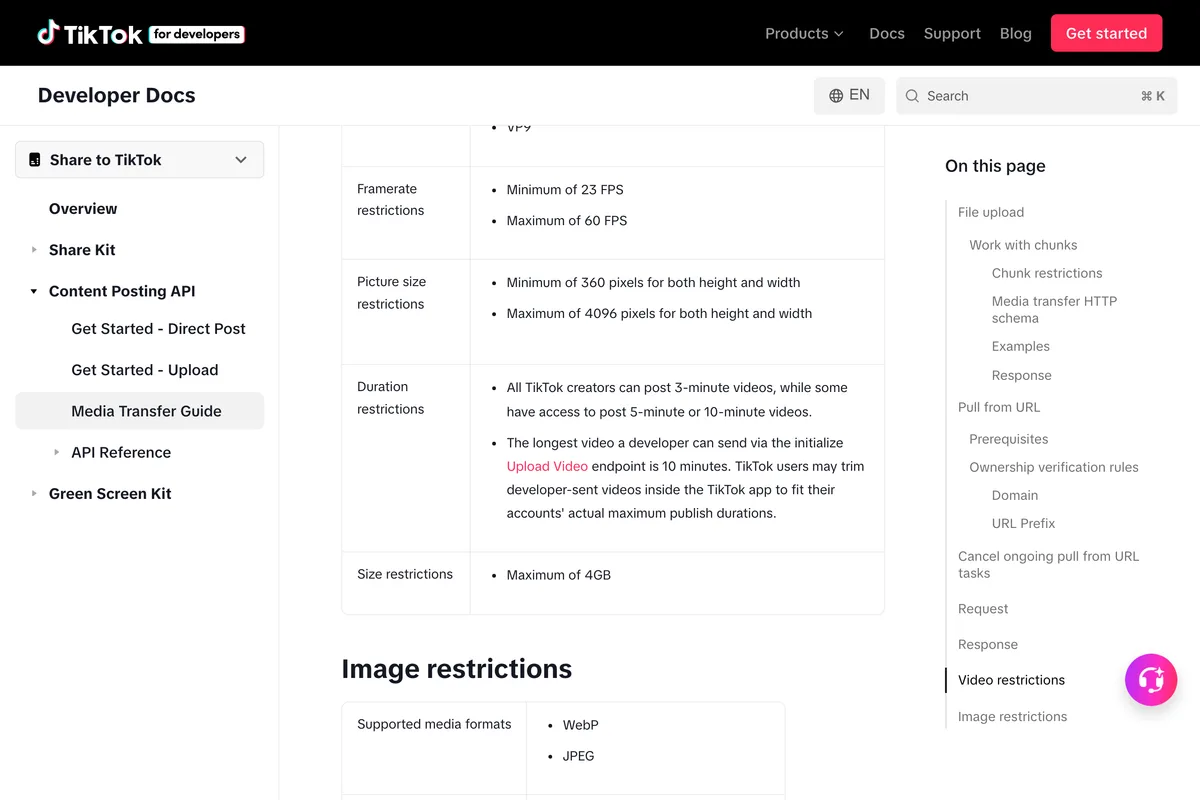Open Get Started - Upload page

[x=145, y=370]
